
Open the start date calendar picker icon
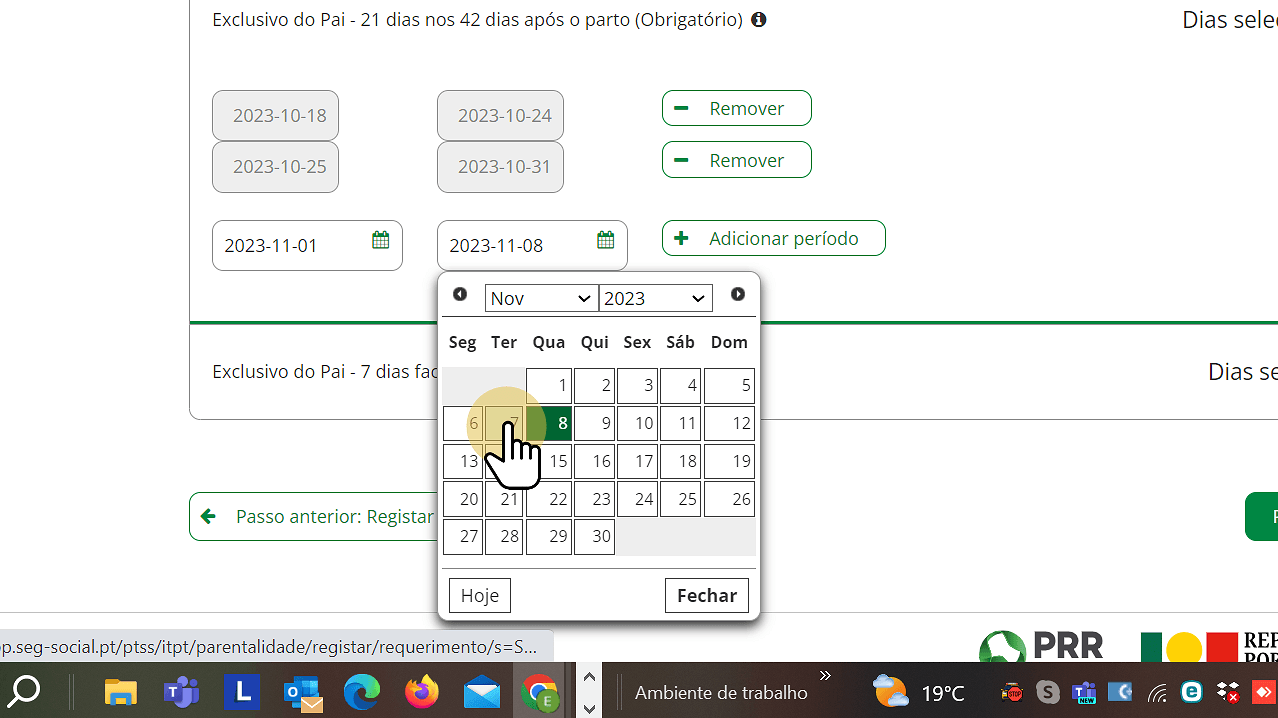coord(380,240)
